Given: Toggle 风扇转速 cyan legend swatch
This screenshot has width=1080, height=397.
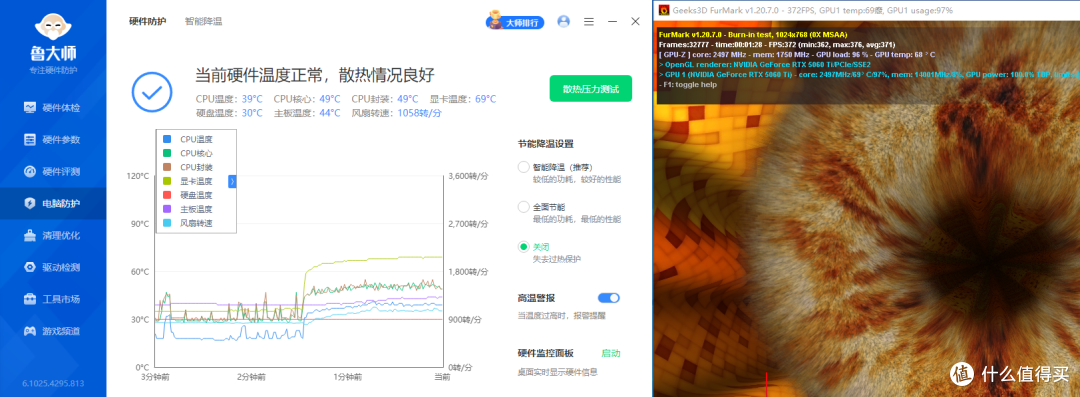Looking at the screenshot, I should (167, 223).
